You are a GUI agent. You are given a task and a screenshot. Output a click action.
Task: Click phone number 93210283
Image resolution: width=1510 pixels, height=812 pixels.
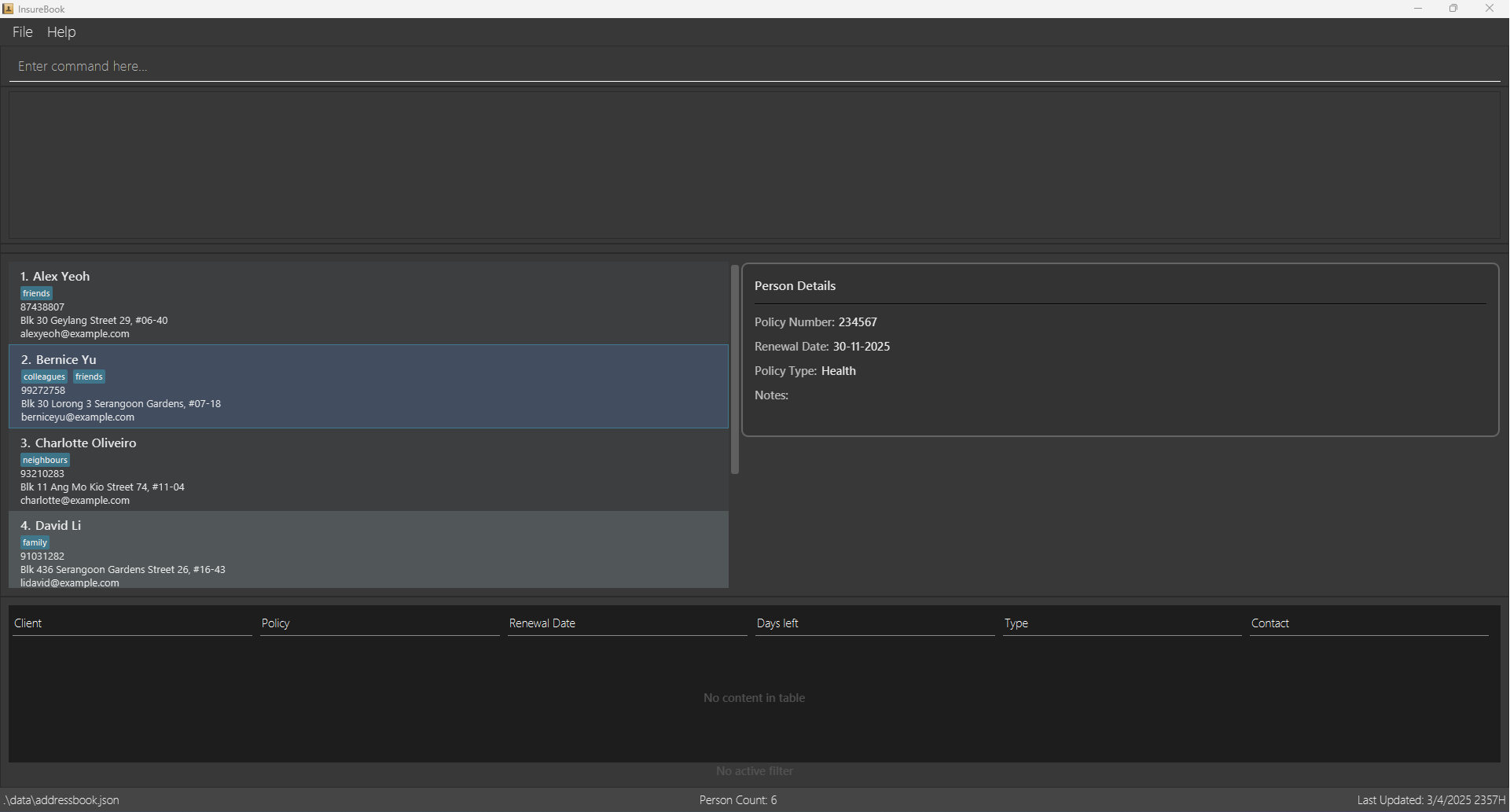pos(42,474)
